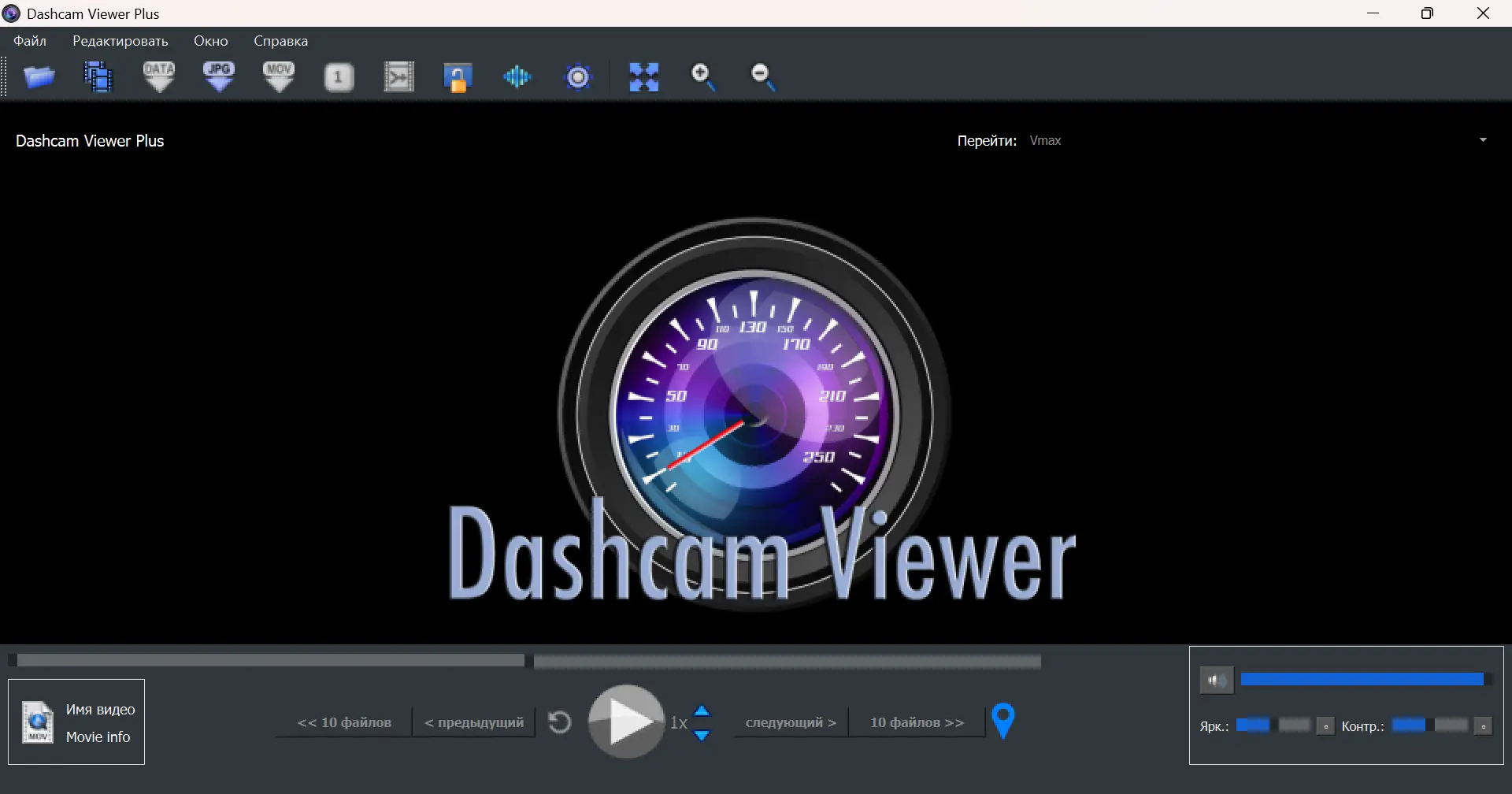
Task: Export data using the DATA icon
Action: pyautogui.click(x=159, y=76)
